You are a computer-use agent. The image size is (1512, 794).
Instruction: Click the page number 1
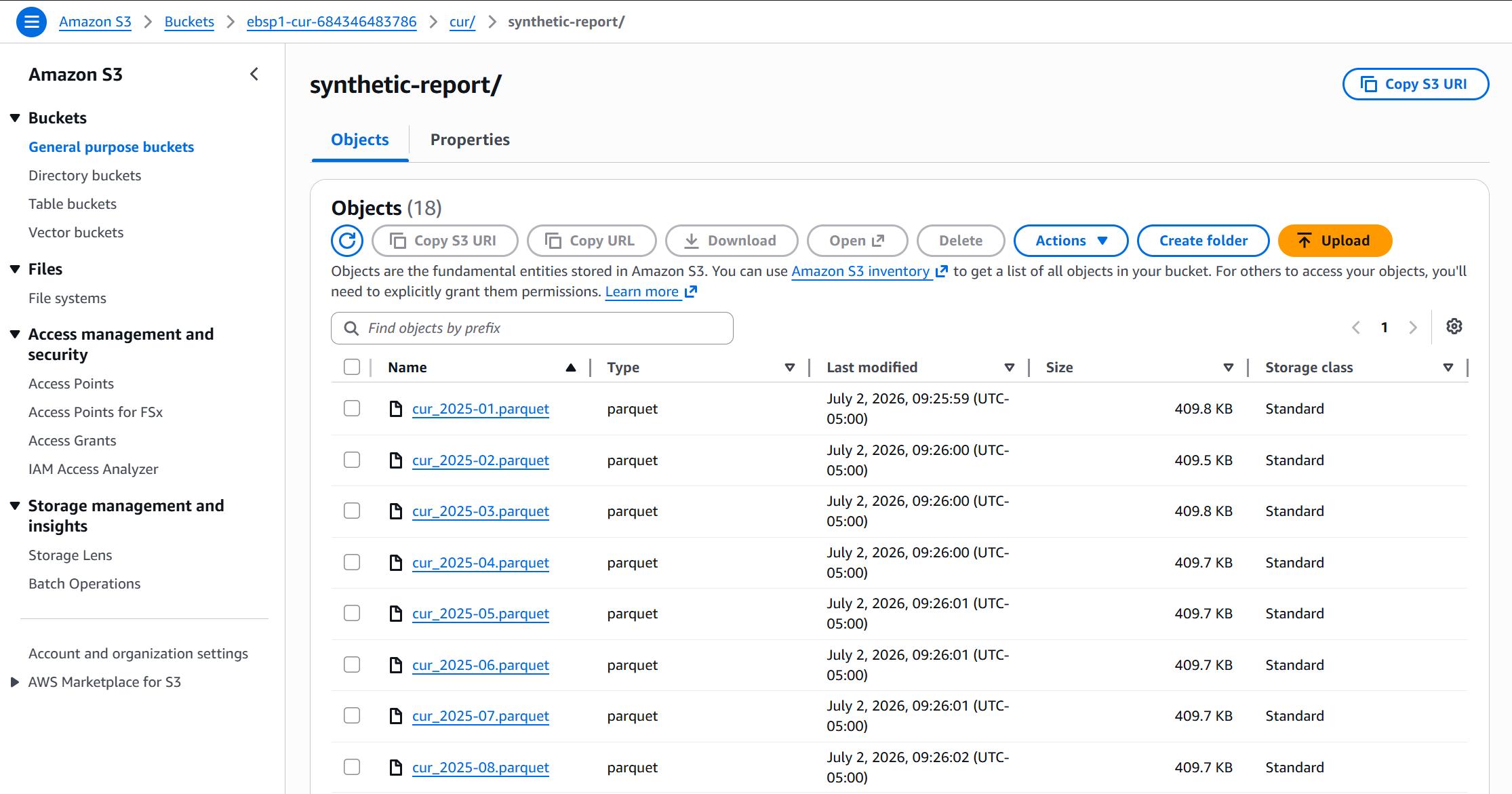point(1385,327)
